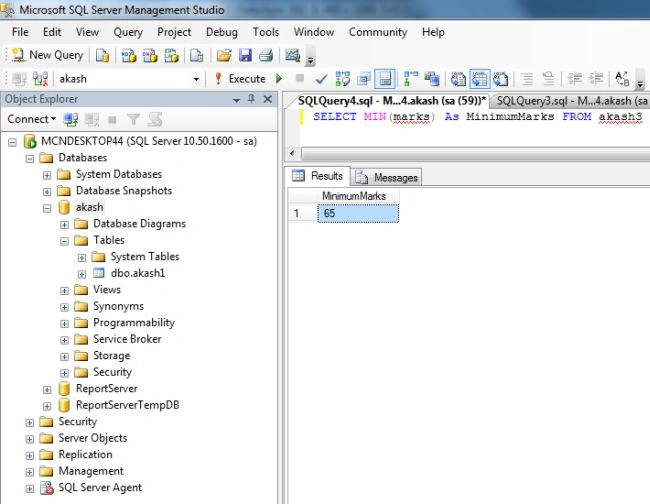Click Specify Template Parameter Values icon
Image resolution: width=650 pixels, height=504 pixels.
click(x=622, y=79)
